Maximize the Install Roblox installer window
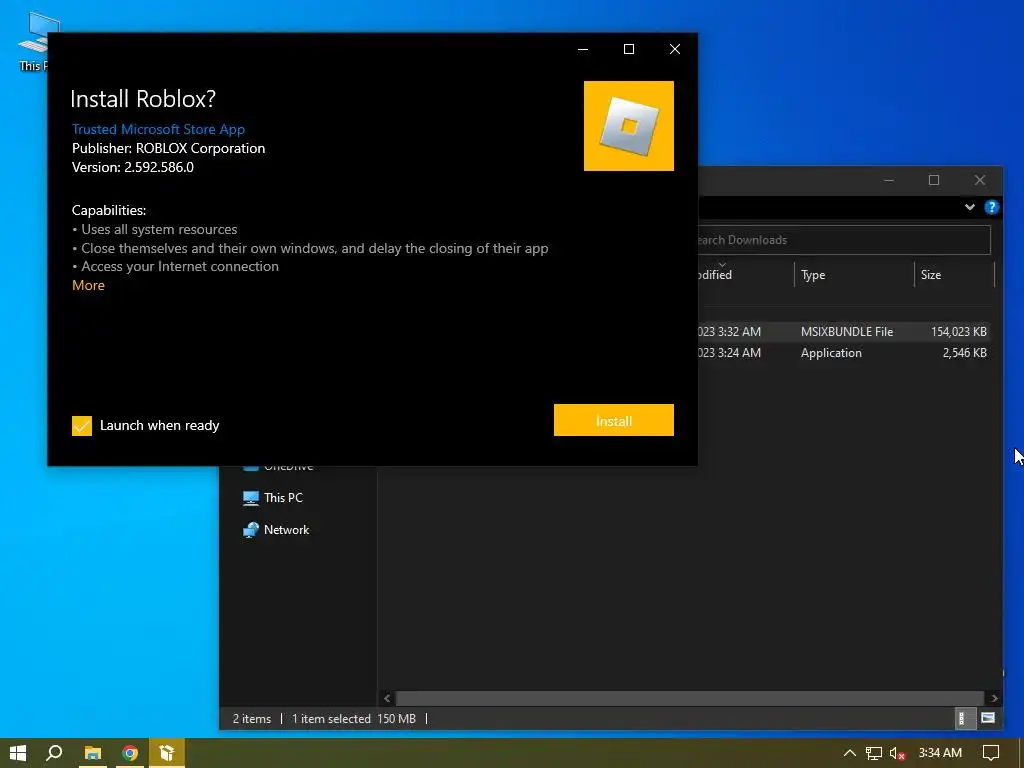 [x=628, y=49]
